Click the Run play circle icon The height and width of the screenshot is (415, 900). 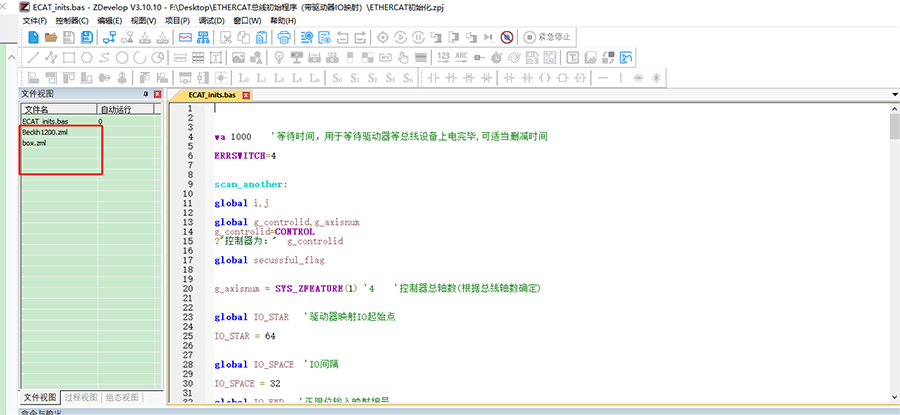(x=401, y=38)
